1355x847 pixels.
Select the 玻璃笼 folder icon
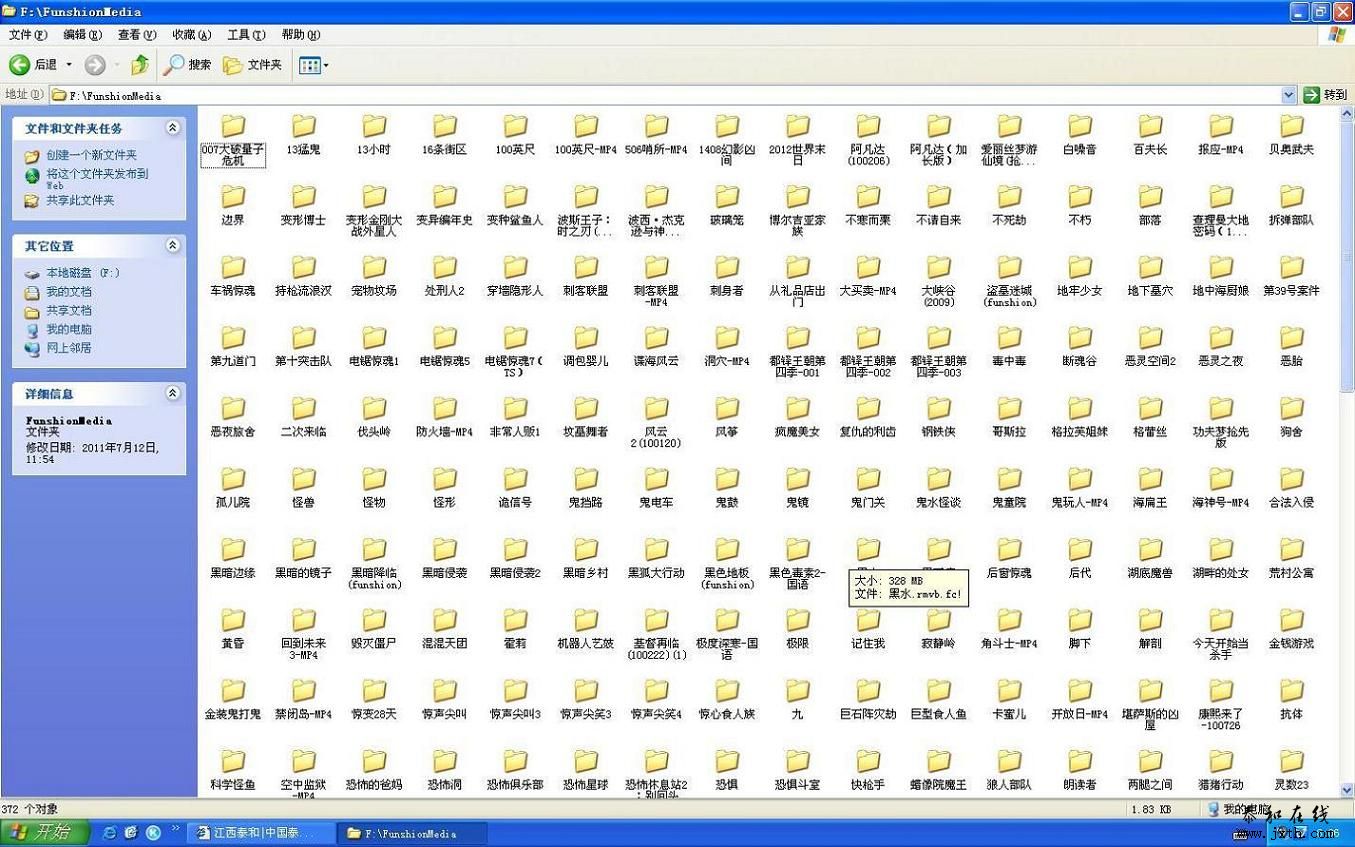click(x=727, y=196)
